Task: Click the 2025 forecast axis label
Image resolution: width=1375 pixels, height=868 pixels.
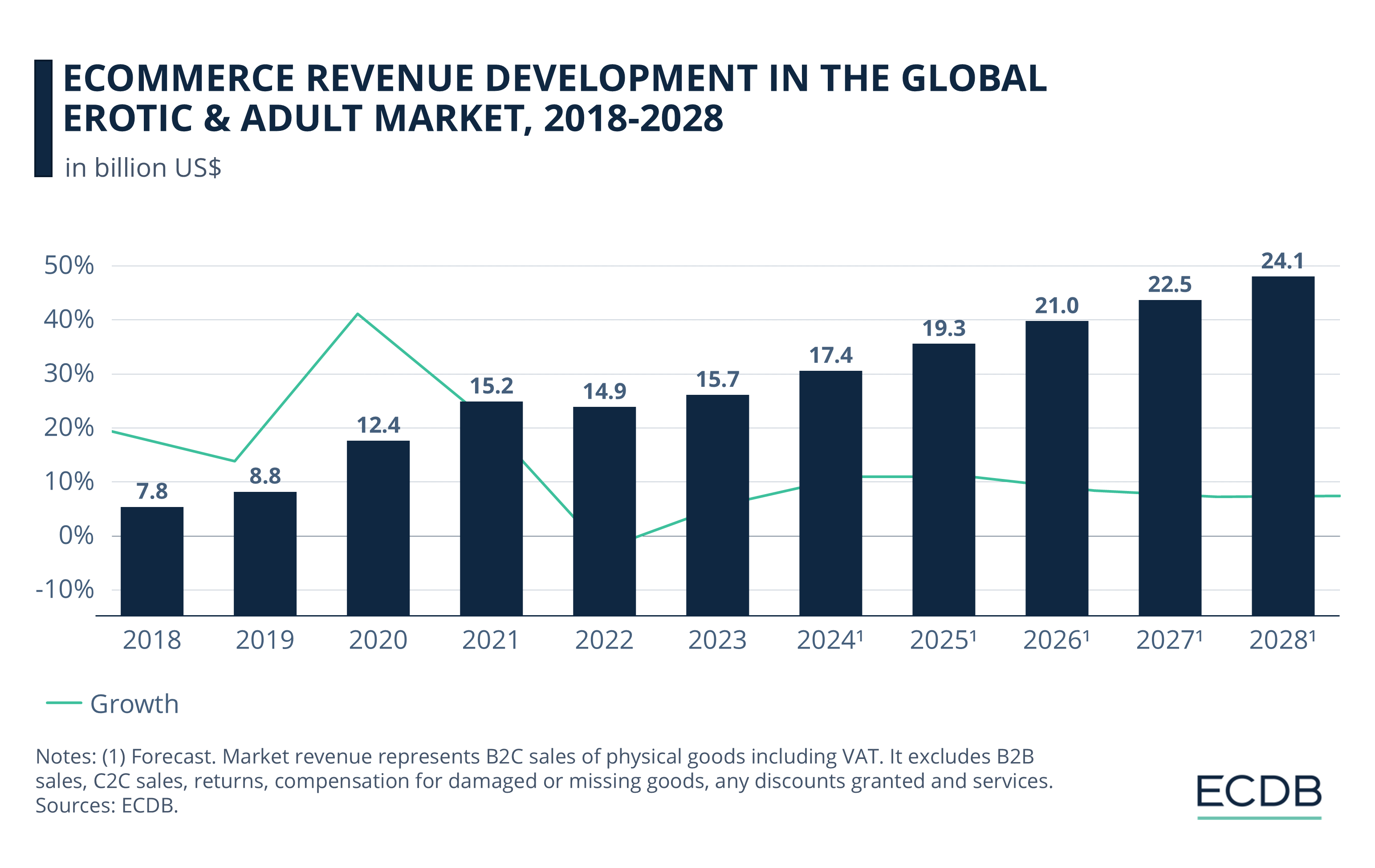Action: (943, 640)
